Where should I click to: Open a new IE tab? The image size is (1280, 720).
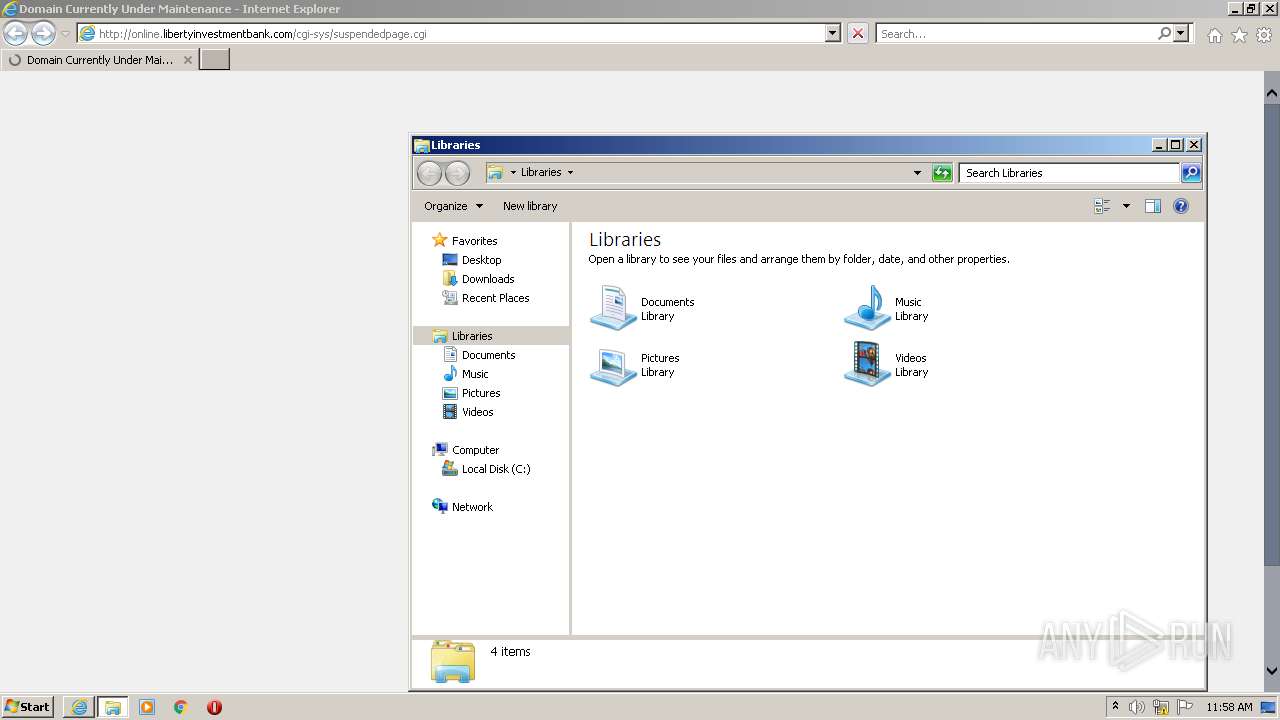tap(215, 60)
